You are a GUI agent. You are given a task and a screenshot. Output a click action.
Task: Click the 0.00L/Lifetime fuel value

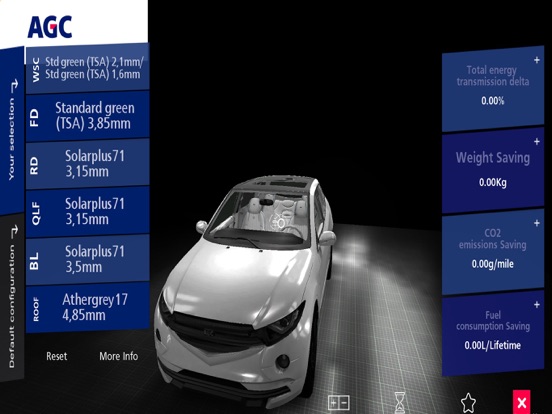pos(493,345)
